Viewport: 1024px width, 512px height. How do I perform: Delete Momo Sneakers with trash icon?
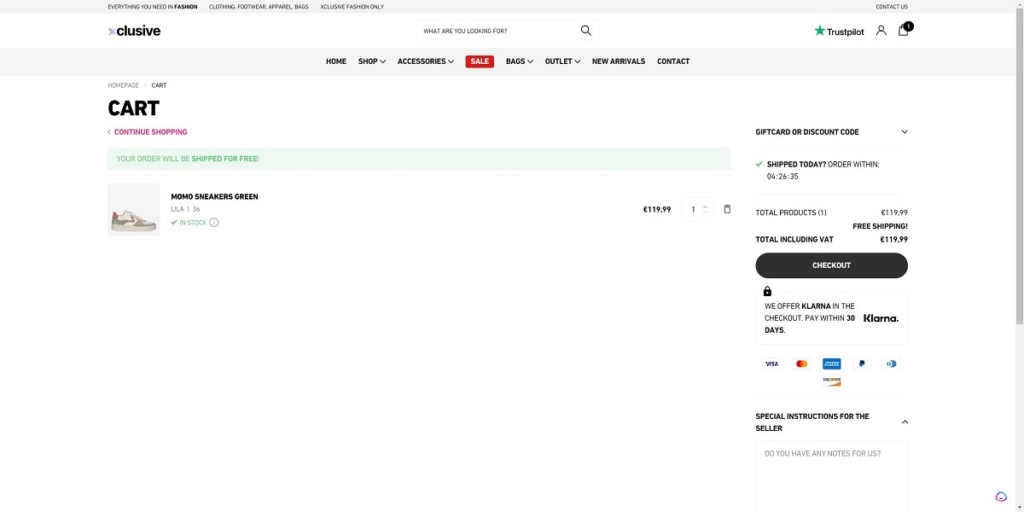pyautogui.click(x=727, y=209)
